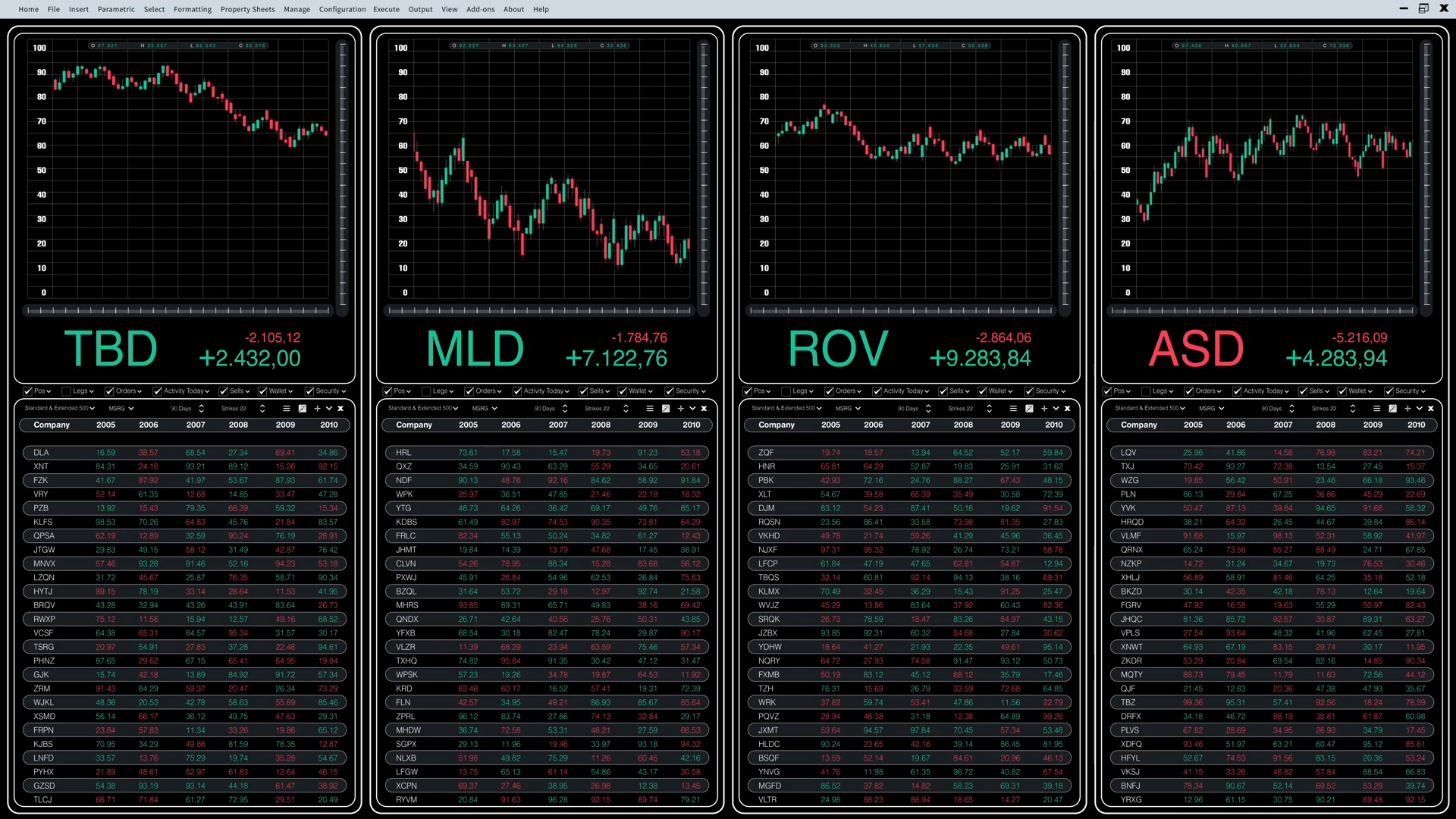The image size is (1456, 819).
Task: Open hamburger list menu in TBD table panel
Action: [x=286, y=409]
